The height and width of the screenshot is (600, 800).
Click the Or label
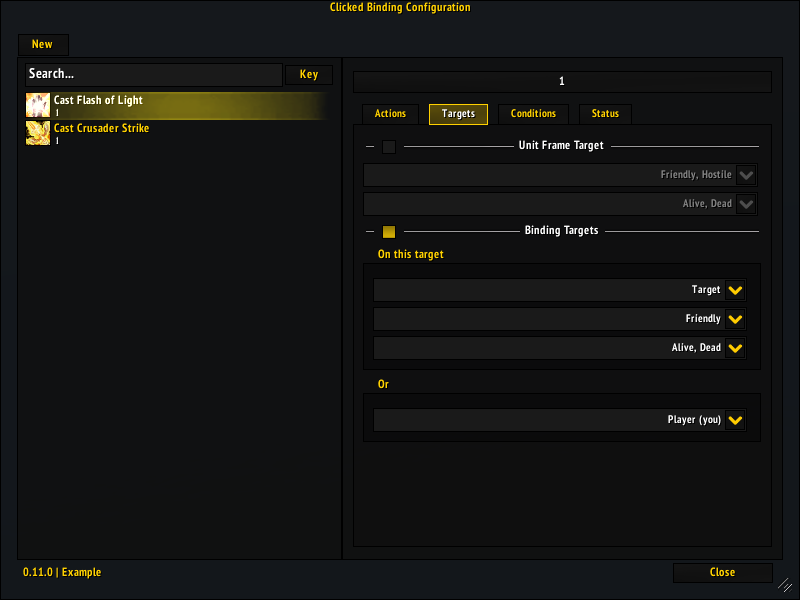pos(383,385)
